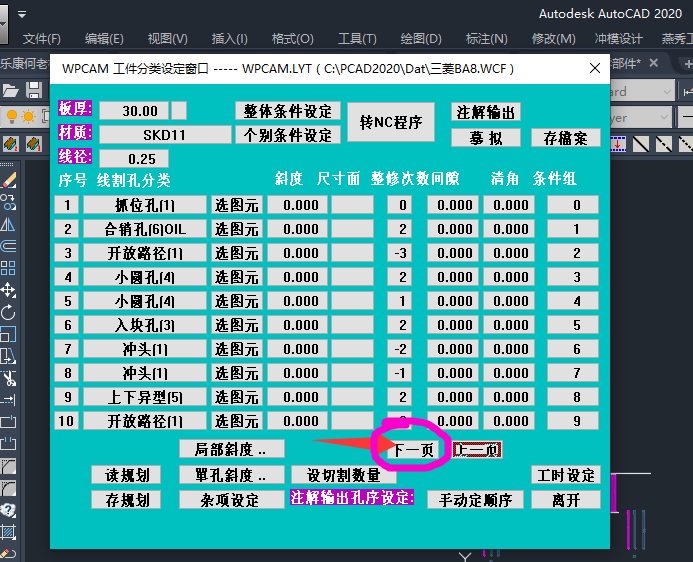This screenshot has width=693, height=562.
Task: Open the 文件(F) menu
Action: pos(42,39)
